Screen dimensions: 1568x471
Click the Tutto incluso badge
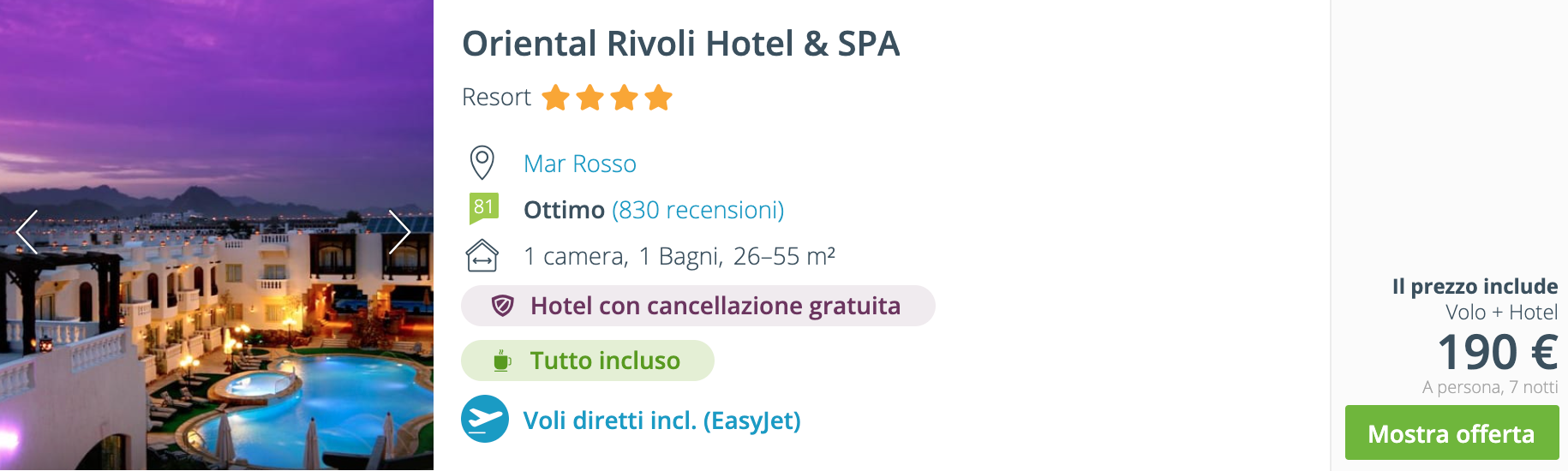coord(588,361)
